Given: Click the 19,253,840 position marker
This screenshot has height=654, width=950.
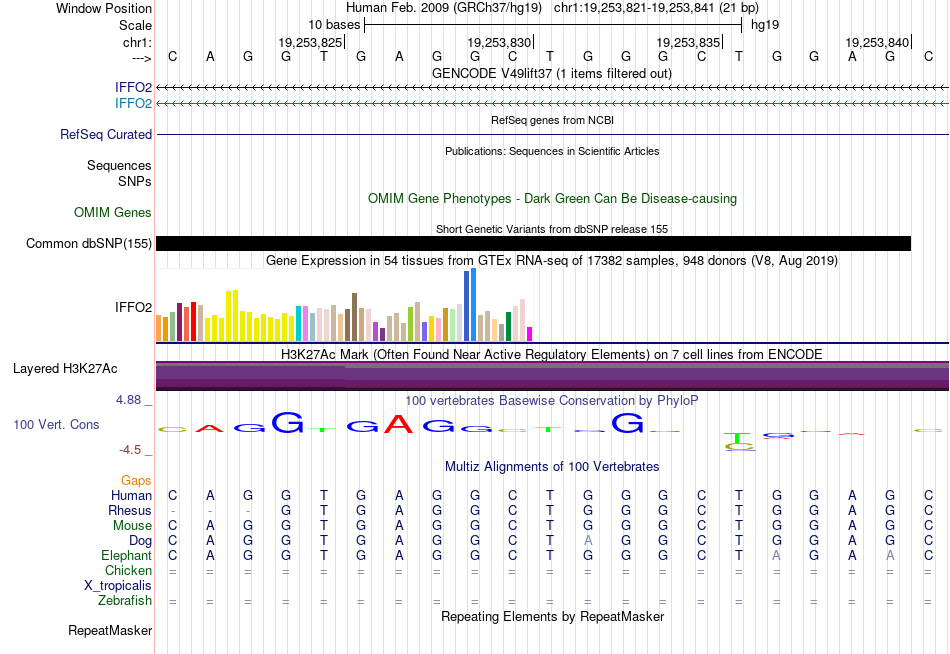Looking at the screenshot, I should (x=878, y=42).
